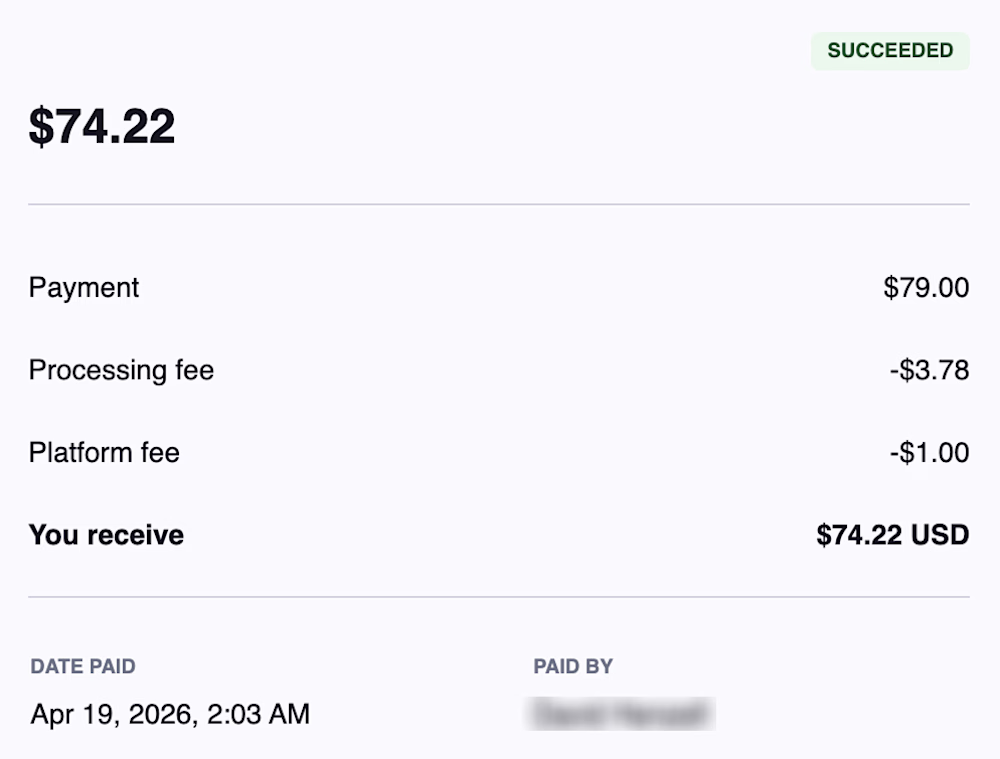This screenshot has width=1000, height=759.
Task: Click the divider line below the total heading
Action: [x=498, y=205]
